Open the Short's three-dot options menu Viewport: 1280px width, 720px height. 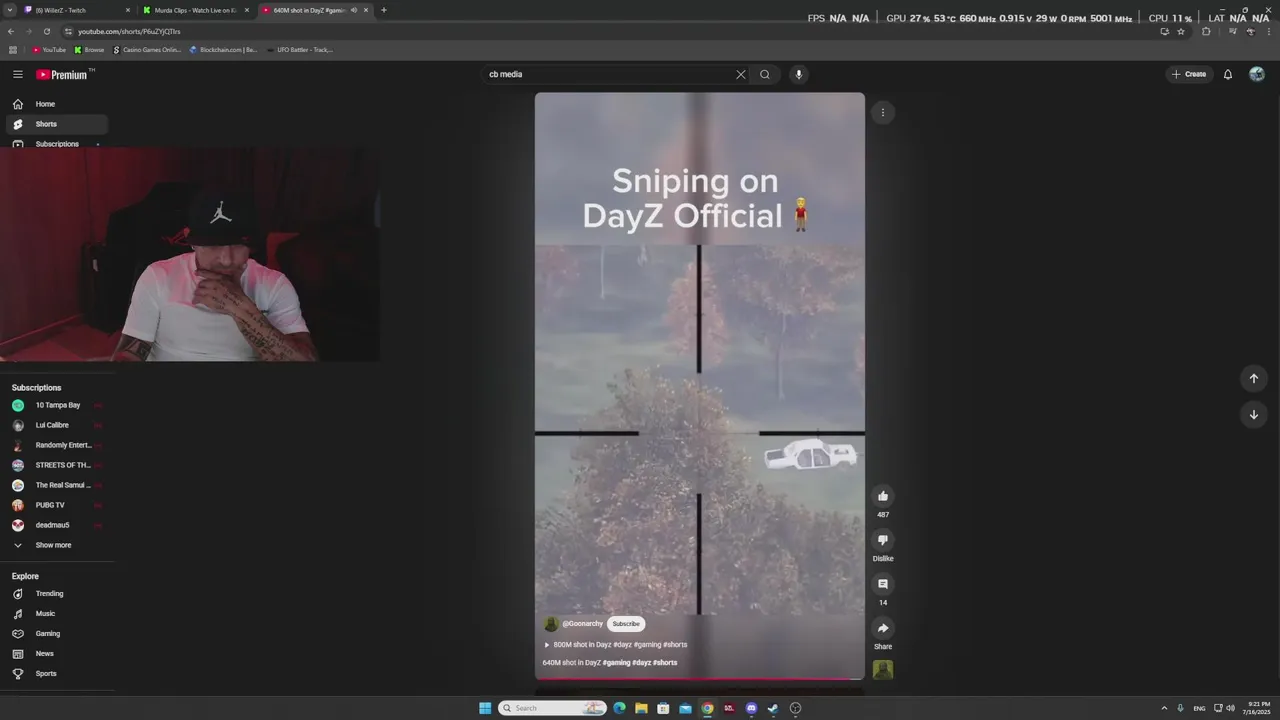[883, 113]
